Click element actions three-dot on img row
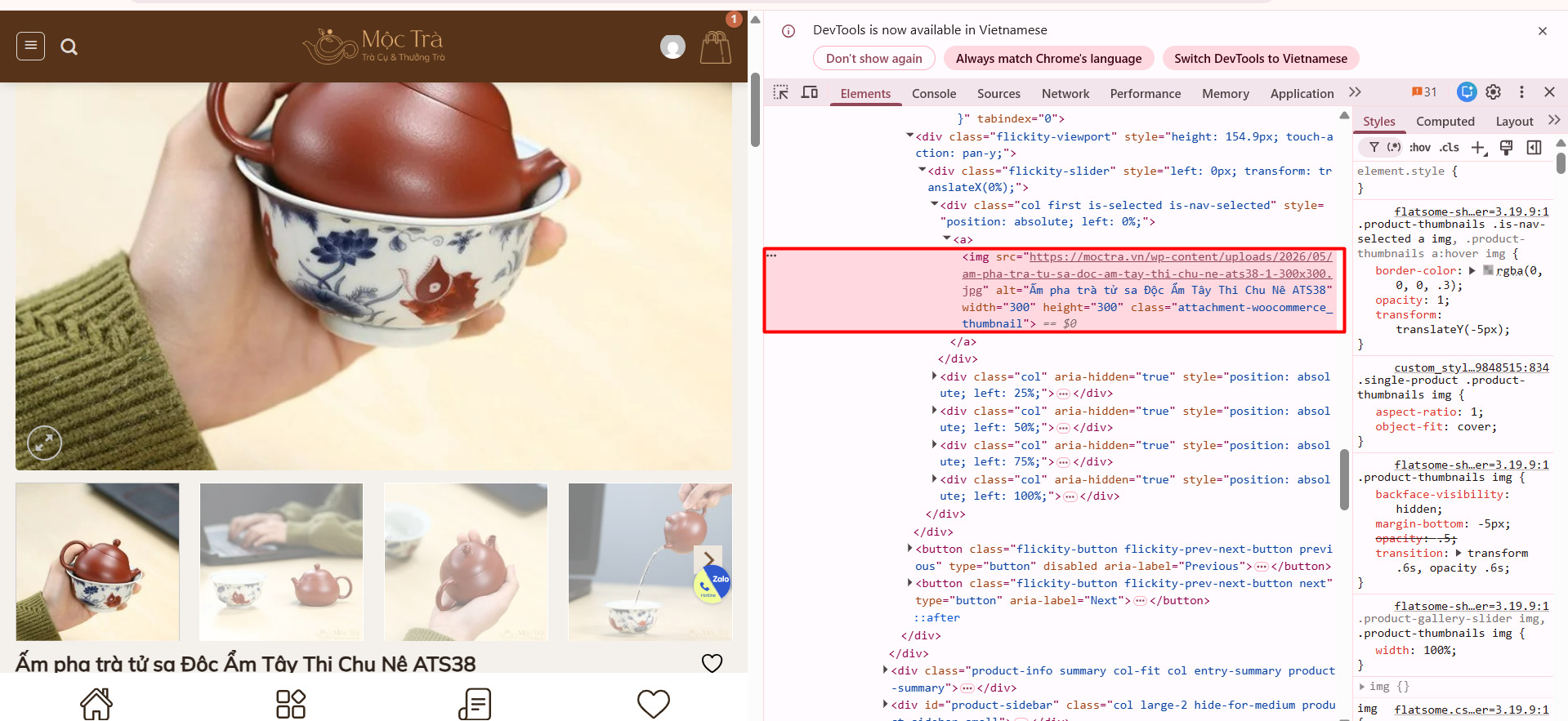 (771, 256)
